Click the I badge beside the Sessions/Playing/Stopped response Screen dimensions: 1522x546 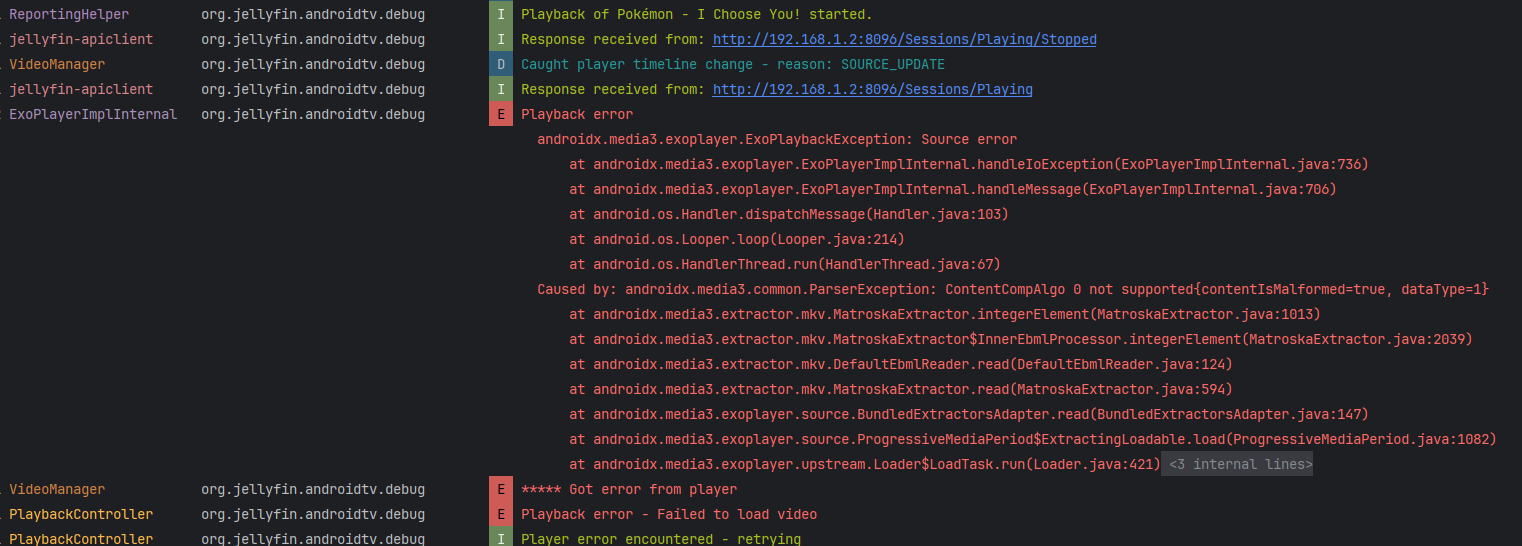501,40
